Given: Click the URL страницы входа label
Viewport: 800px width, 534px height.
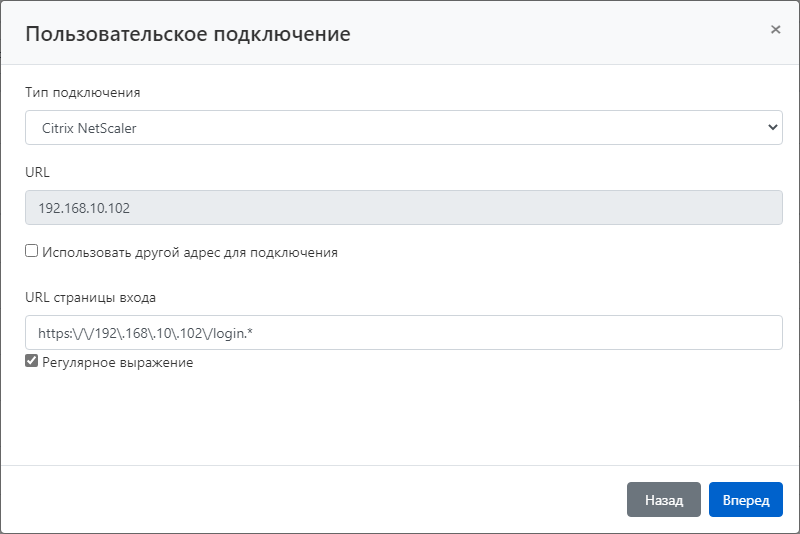Looking at the screenshot, I should [x=90, y=297].
